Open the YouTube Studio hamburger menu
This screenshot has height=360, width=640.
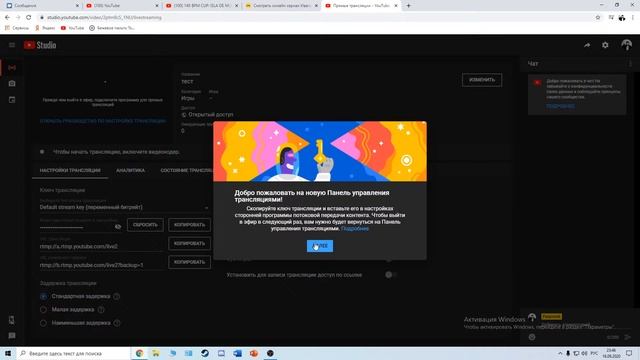click(12, 45)
